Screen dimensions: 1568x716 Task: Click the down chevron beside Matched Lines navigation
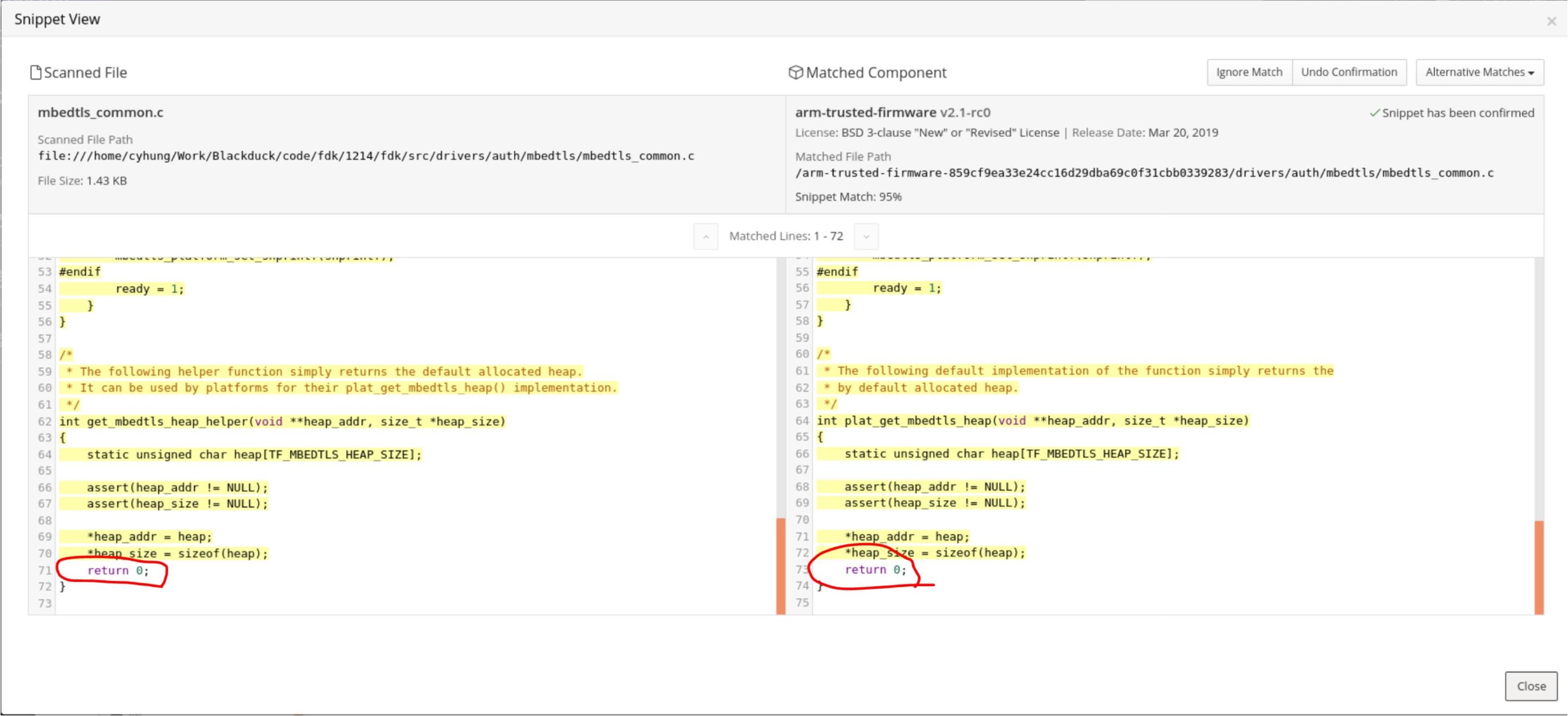(866, 237)
